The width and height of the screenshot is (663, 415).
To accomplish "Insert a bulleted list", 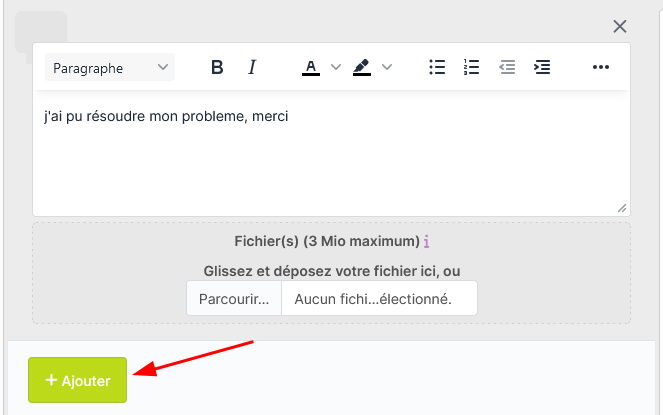I will [x=437, y=67].
